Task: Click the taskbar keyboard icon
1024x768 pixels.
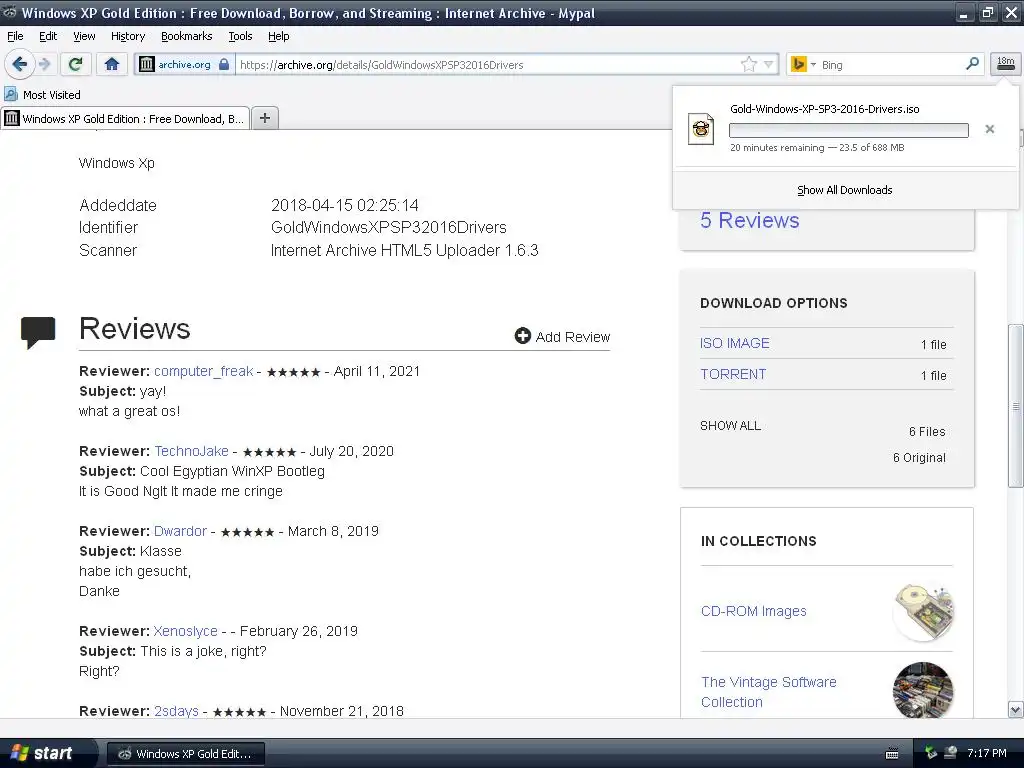Action: 891,754
